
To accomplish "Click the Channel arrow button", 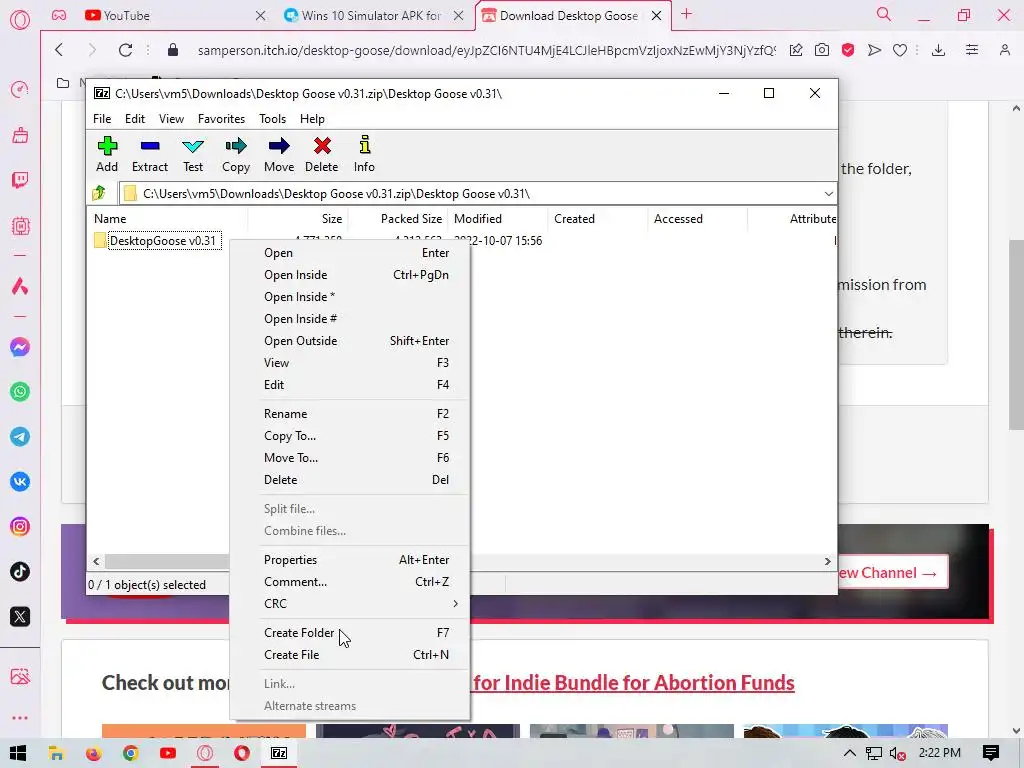I will [x=893, y=573].
